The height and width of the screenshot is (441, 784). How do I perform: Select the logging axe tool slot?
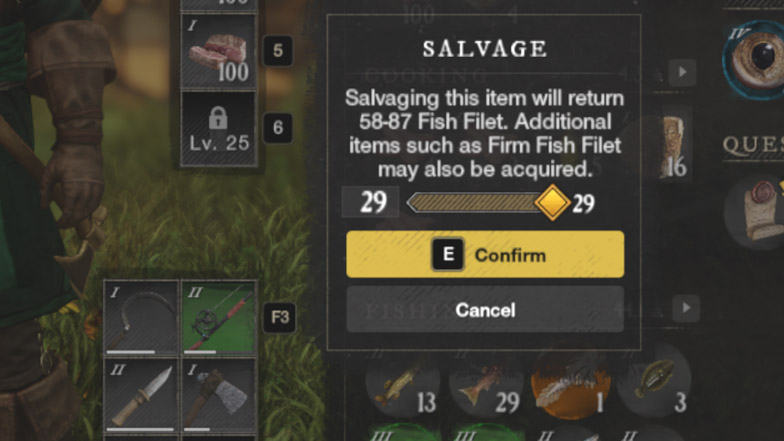tap(219, 396)
